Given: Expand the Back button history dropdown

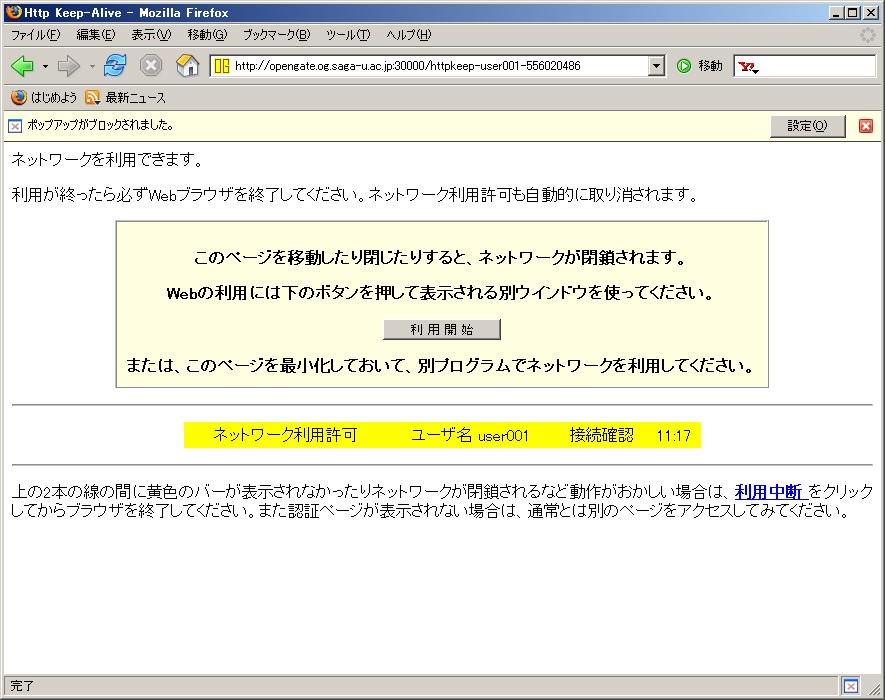Looking at the screenshot, I should tap(45, 67).
